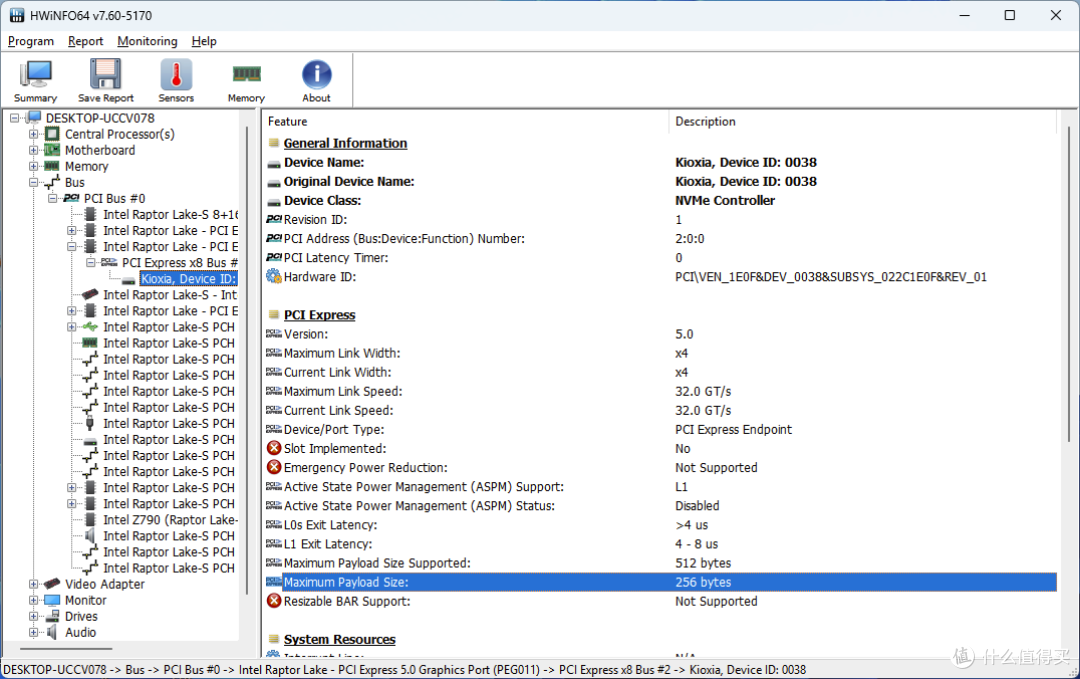Expand the Audio tree node
Image resolution: width=1080 pixels, height=679 pixels.
[x=33, y=632]
